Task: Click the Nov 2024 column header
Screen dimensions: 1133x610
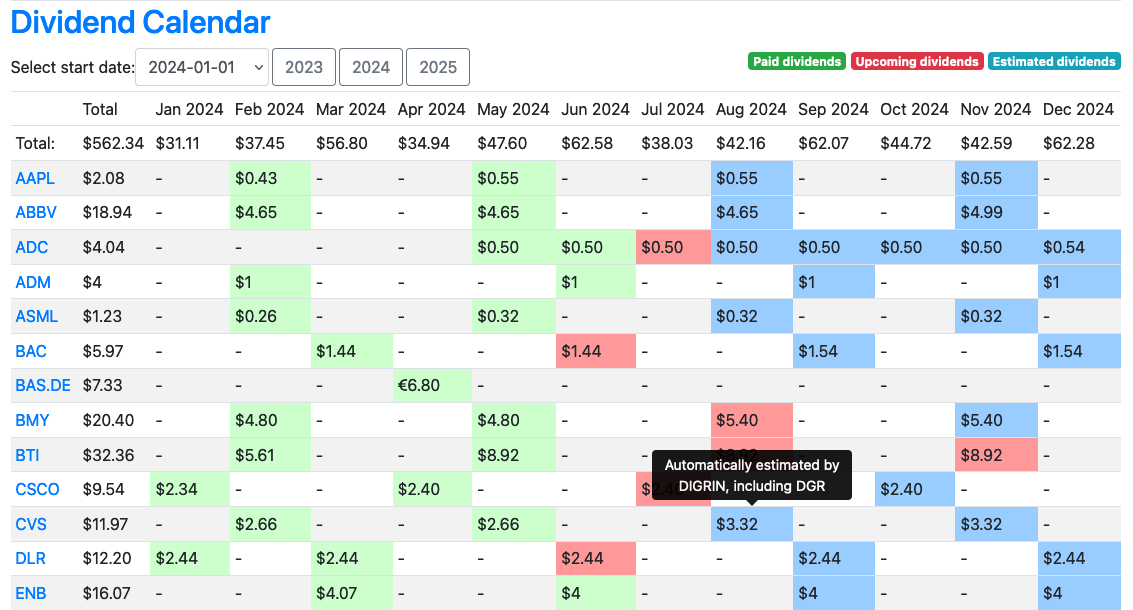Action: tap(996, 109)
